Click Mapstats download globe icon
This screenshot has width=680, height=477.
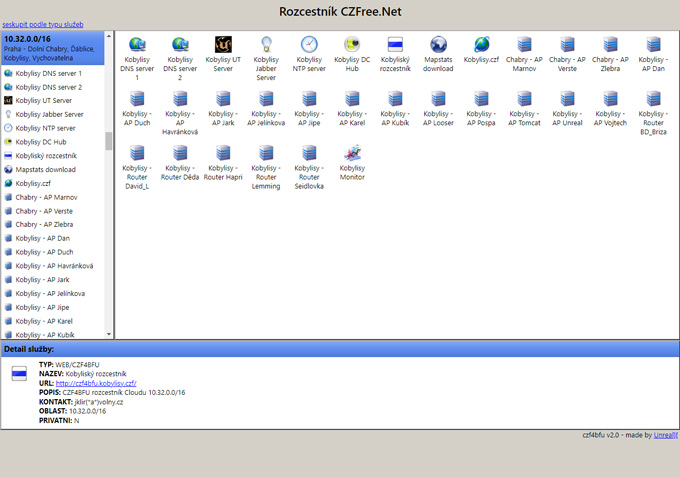438,44
